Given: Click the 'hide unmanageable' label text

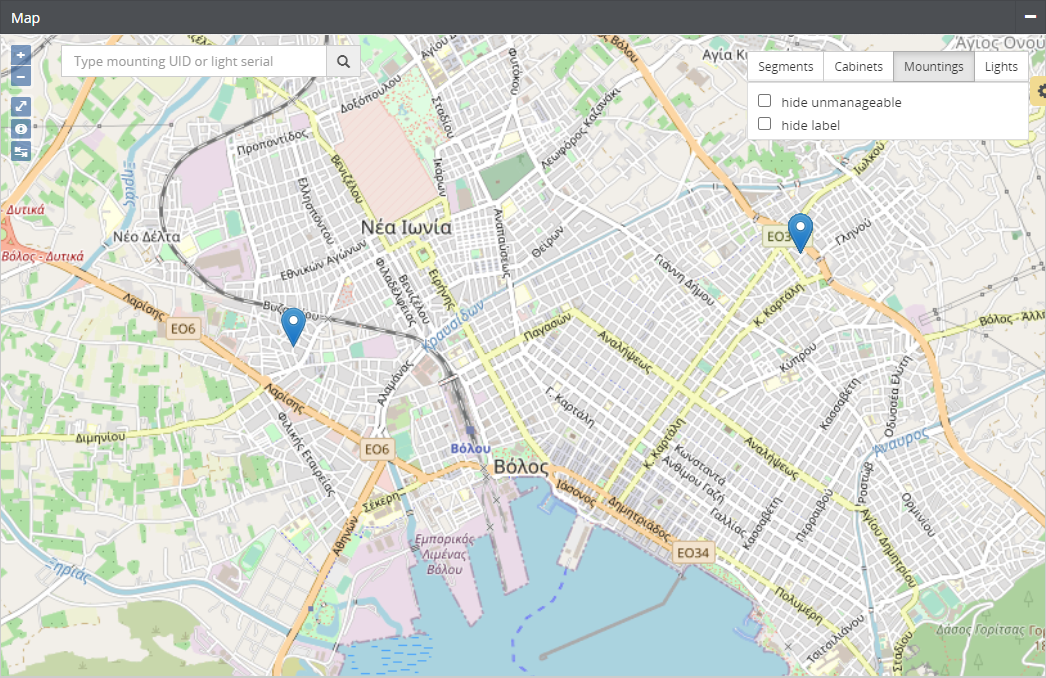Looking at the screenshot, I should tap(841, 102).
